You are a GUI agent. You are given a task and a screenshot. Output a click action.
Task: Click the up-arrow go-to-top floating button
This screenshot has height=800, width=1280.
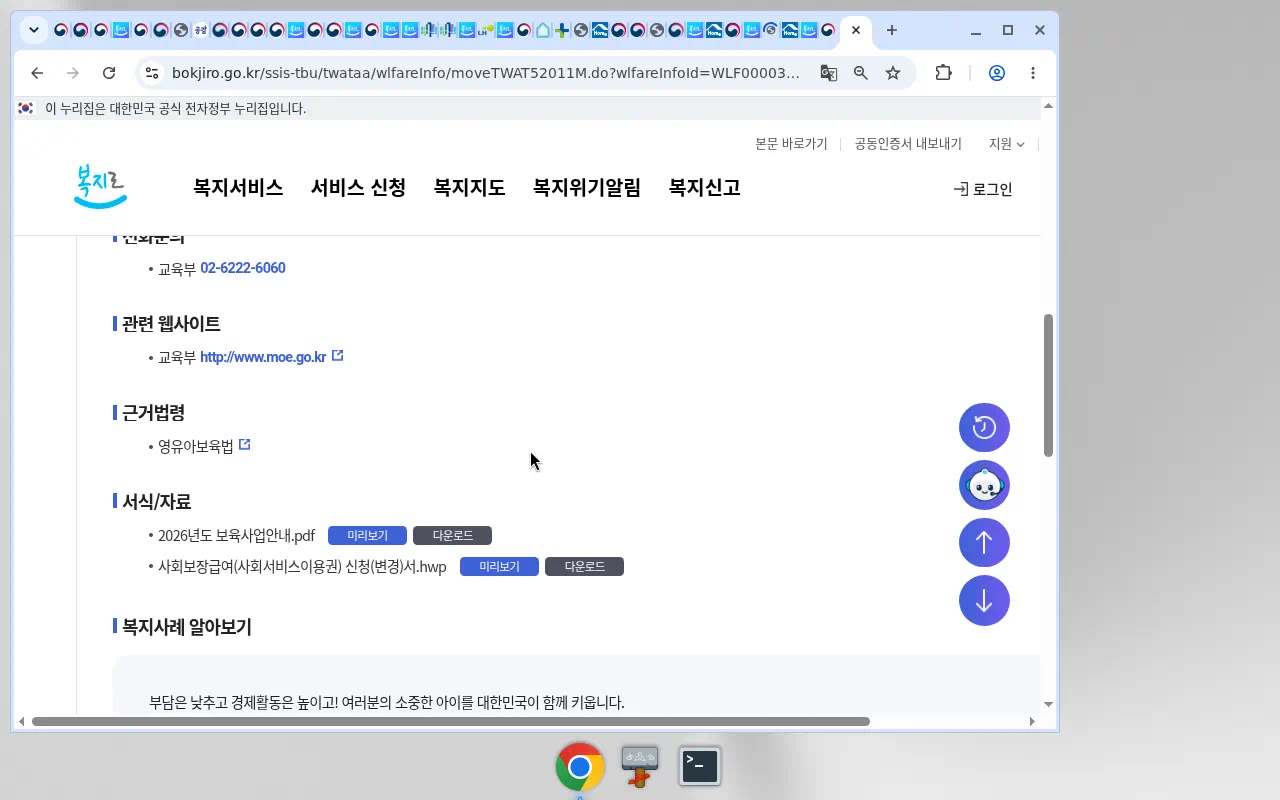click(984, 543)
